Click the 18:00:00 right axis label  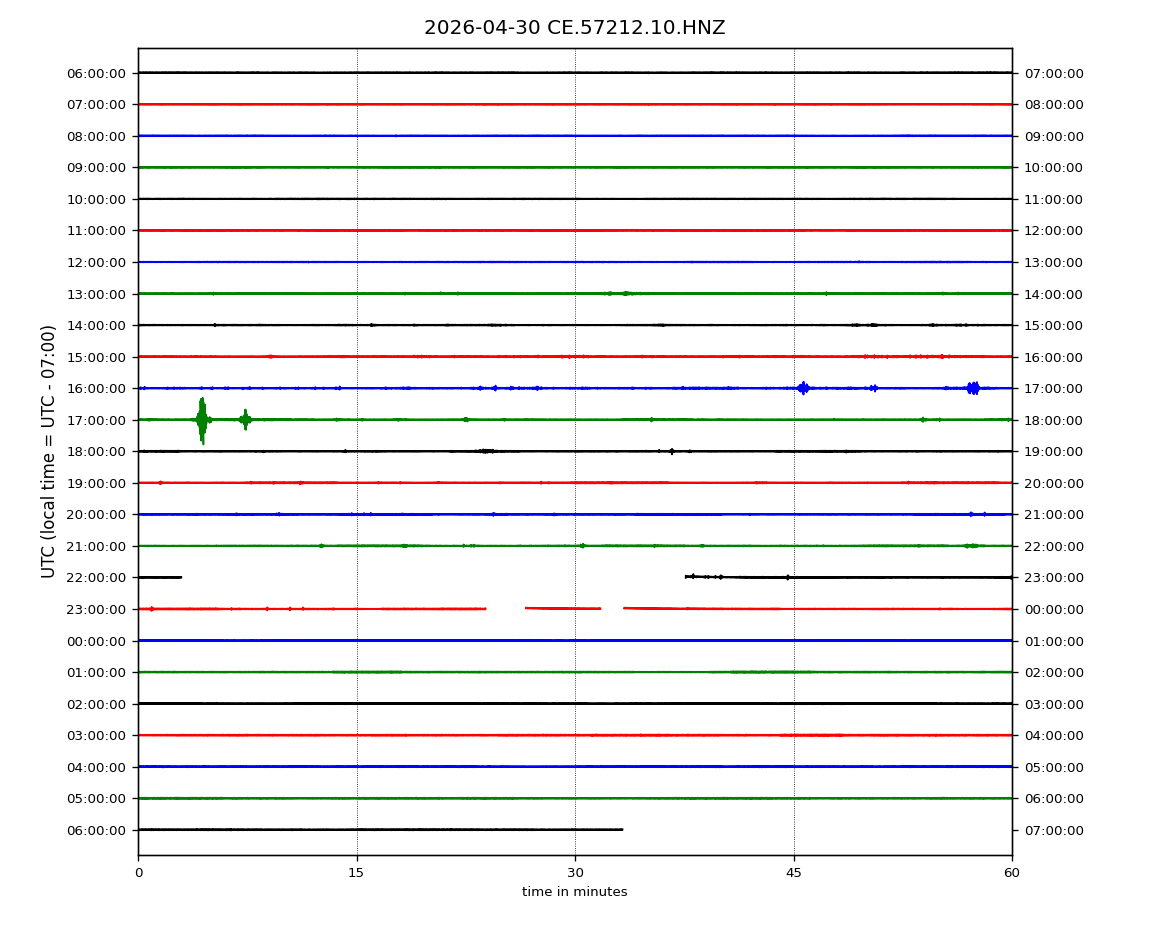(1054, 420)
